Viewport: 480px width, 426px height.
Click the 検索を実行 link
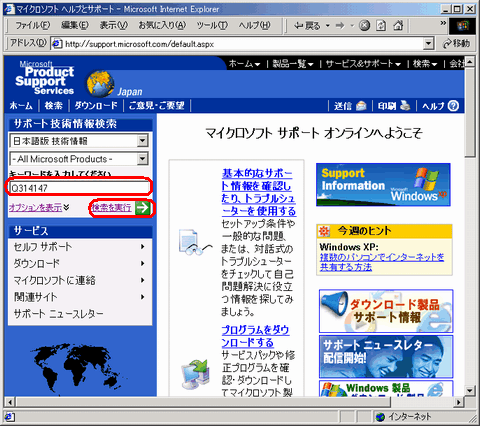click(x=112, y=208)
